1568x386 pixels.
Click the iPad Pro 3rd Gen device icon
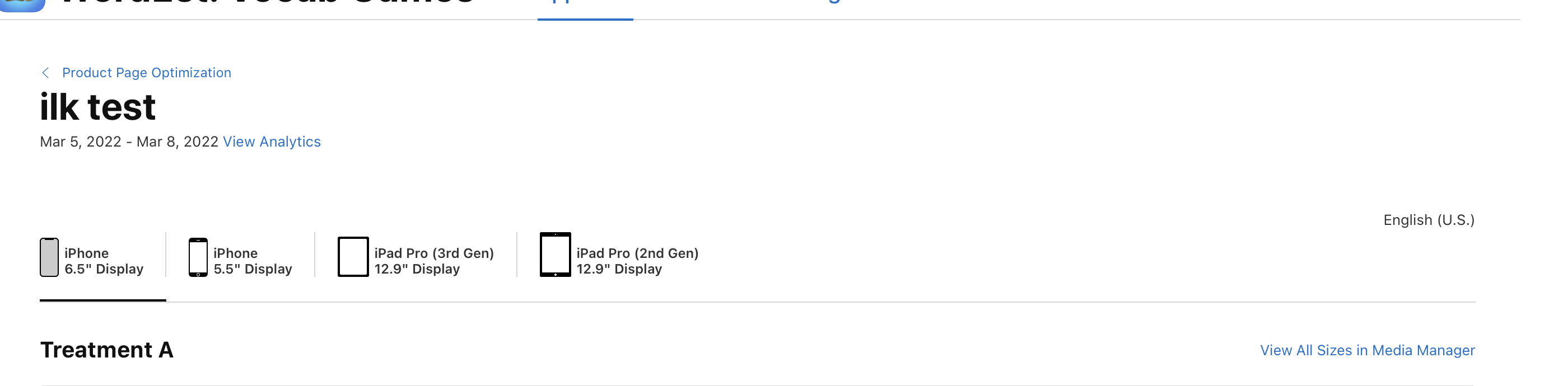353,257
